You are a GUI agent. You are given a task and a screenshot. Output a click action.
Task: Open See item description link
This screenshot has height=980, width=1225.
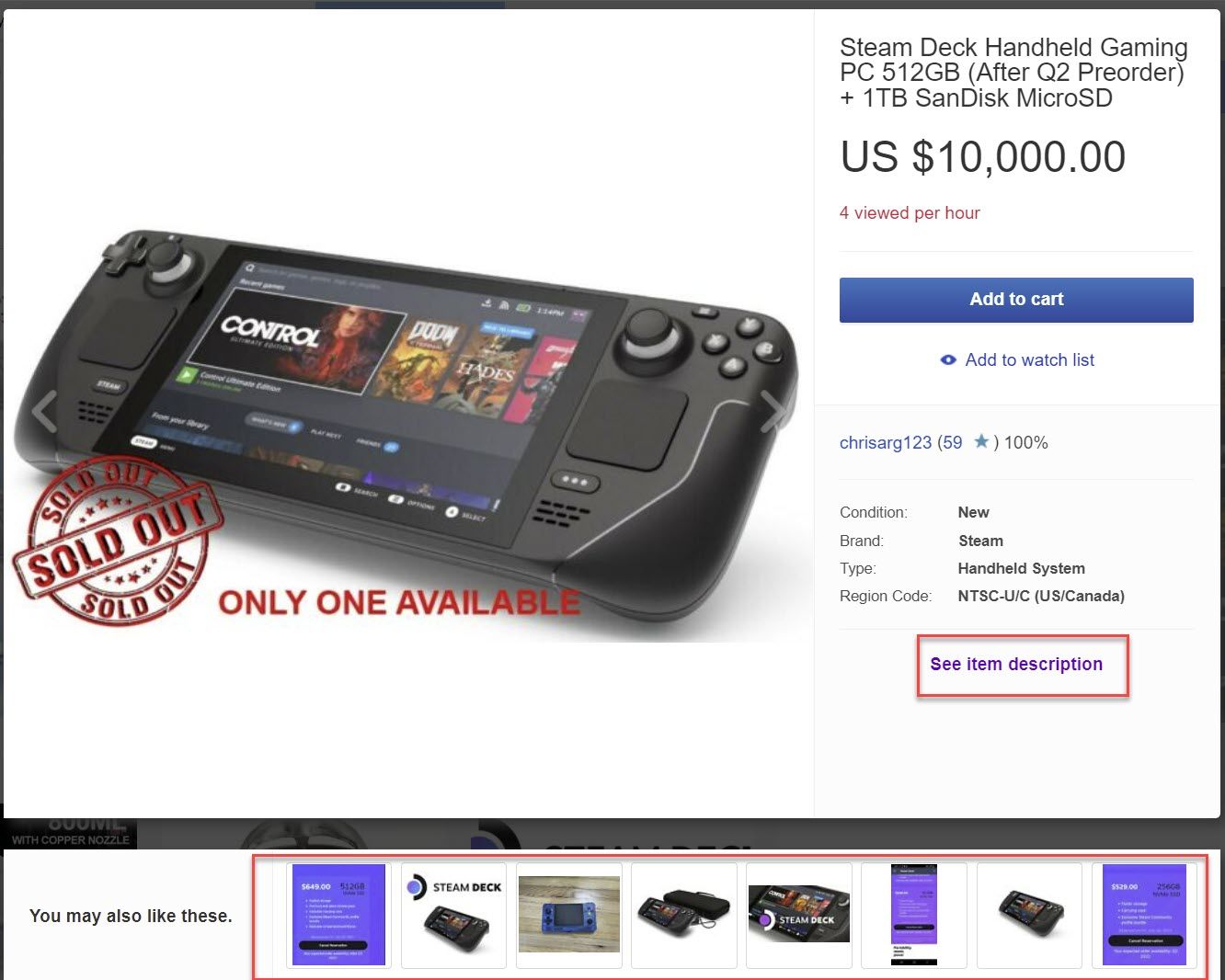tap(1016, 664)
